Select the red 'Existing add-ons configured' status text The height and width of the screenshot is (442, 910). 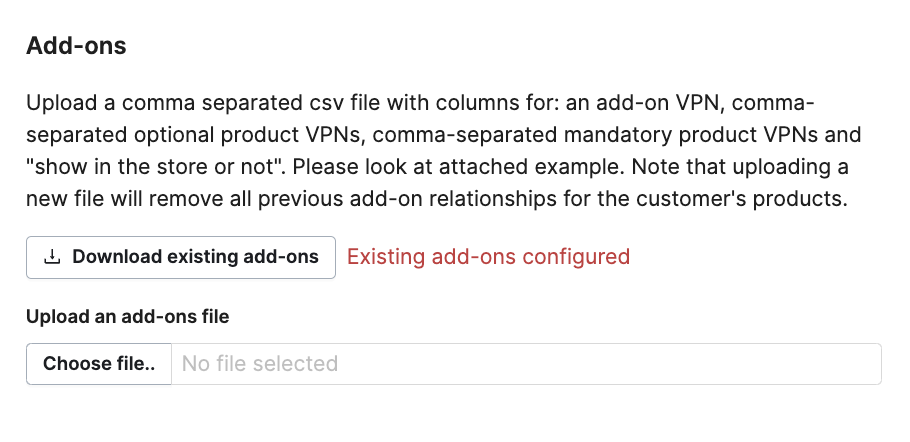pos(488,256)
